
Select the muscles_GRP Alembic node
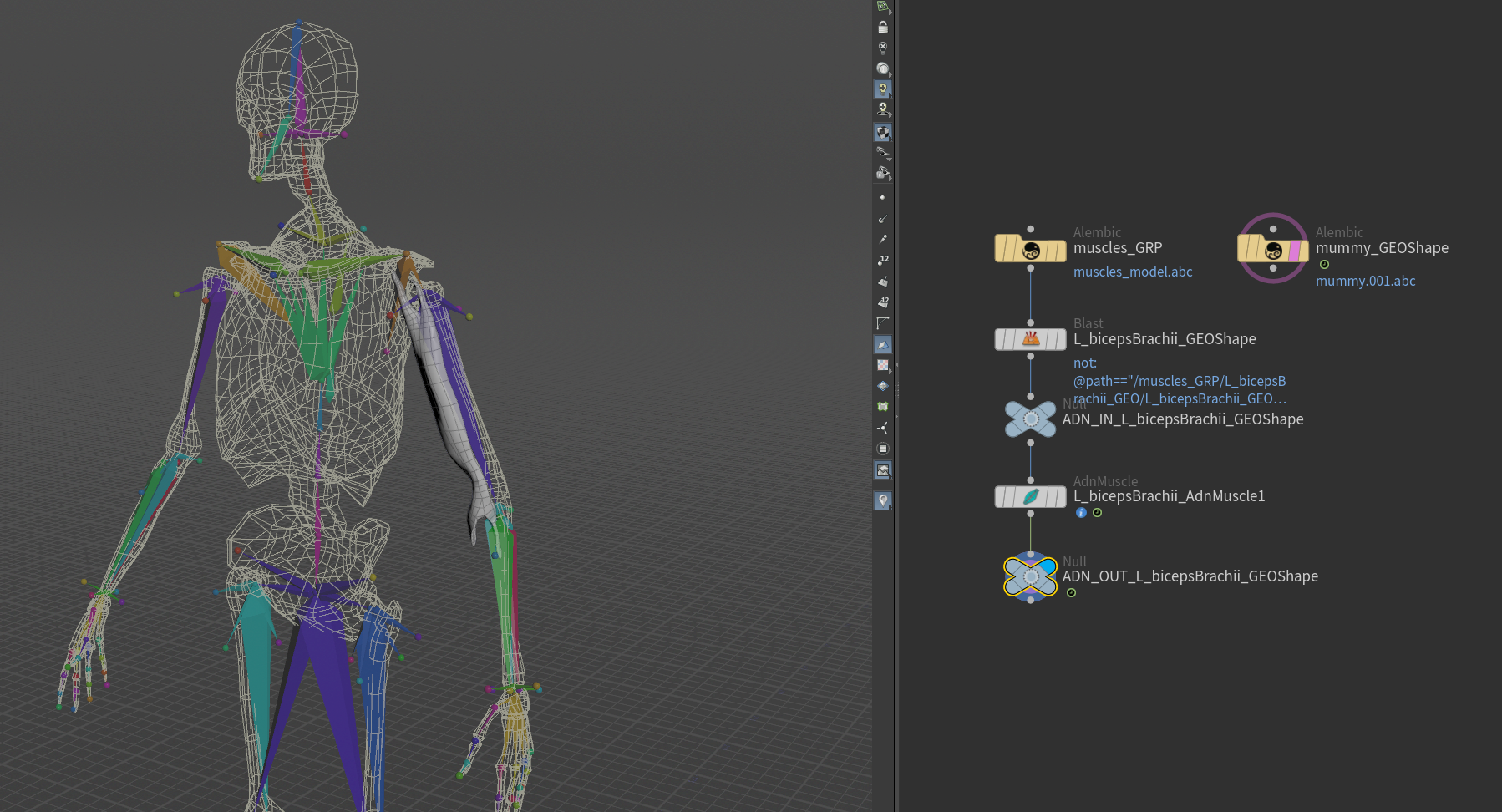(x=1030, y=249)
